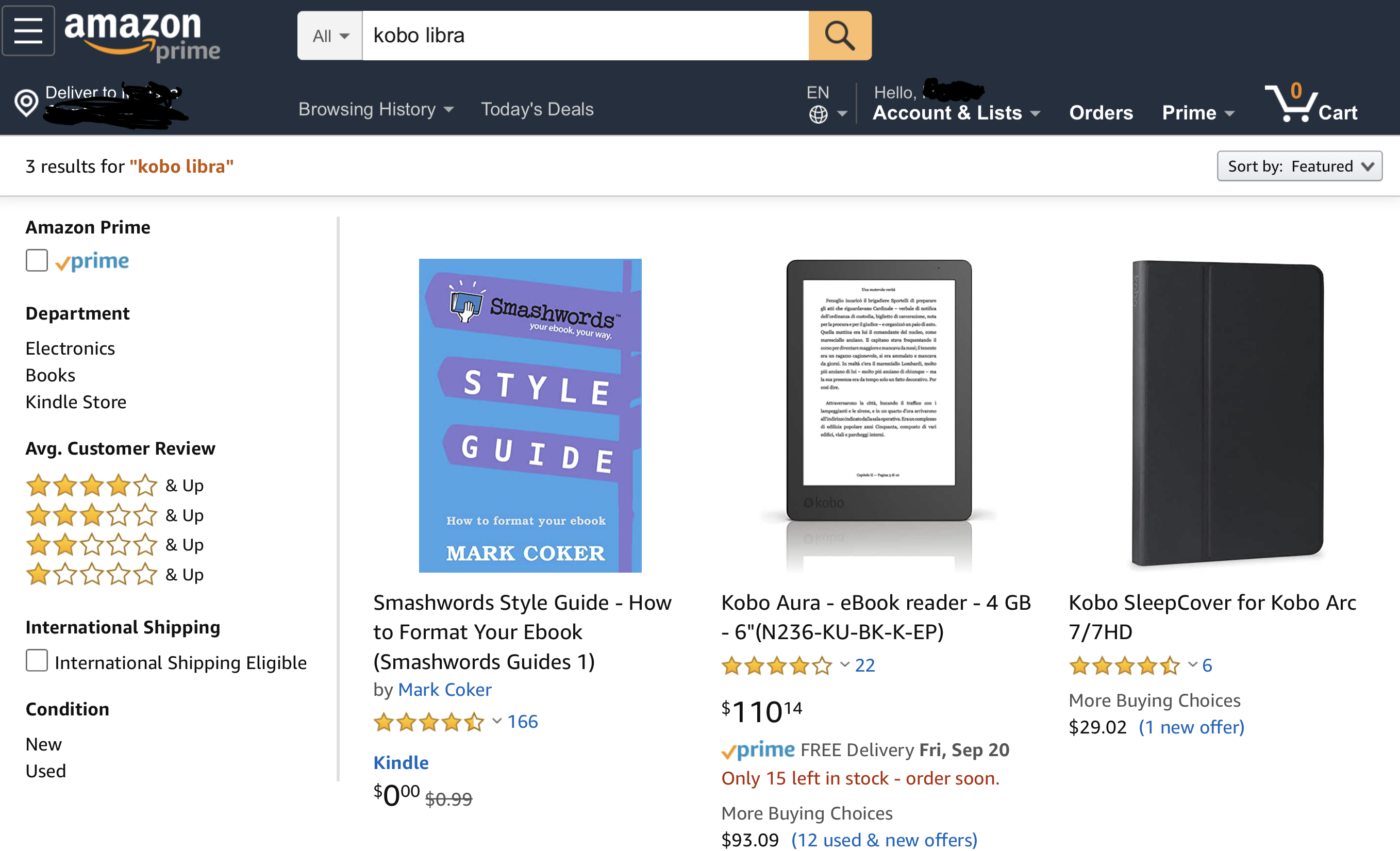Open Mark Coker author link

[x=444, y=690]
